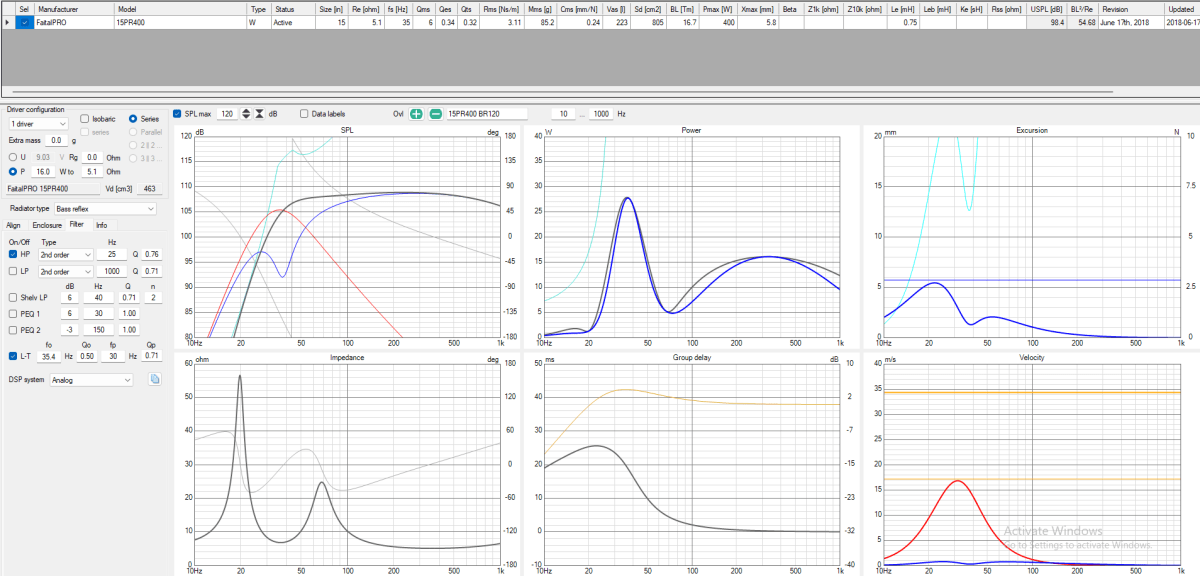Screen dimensions: 1200x576
Task: Sort by the Model column header
Action: pos(180,8)
